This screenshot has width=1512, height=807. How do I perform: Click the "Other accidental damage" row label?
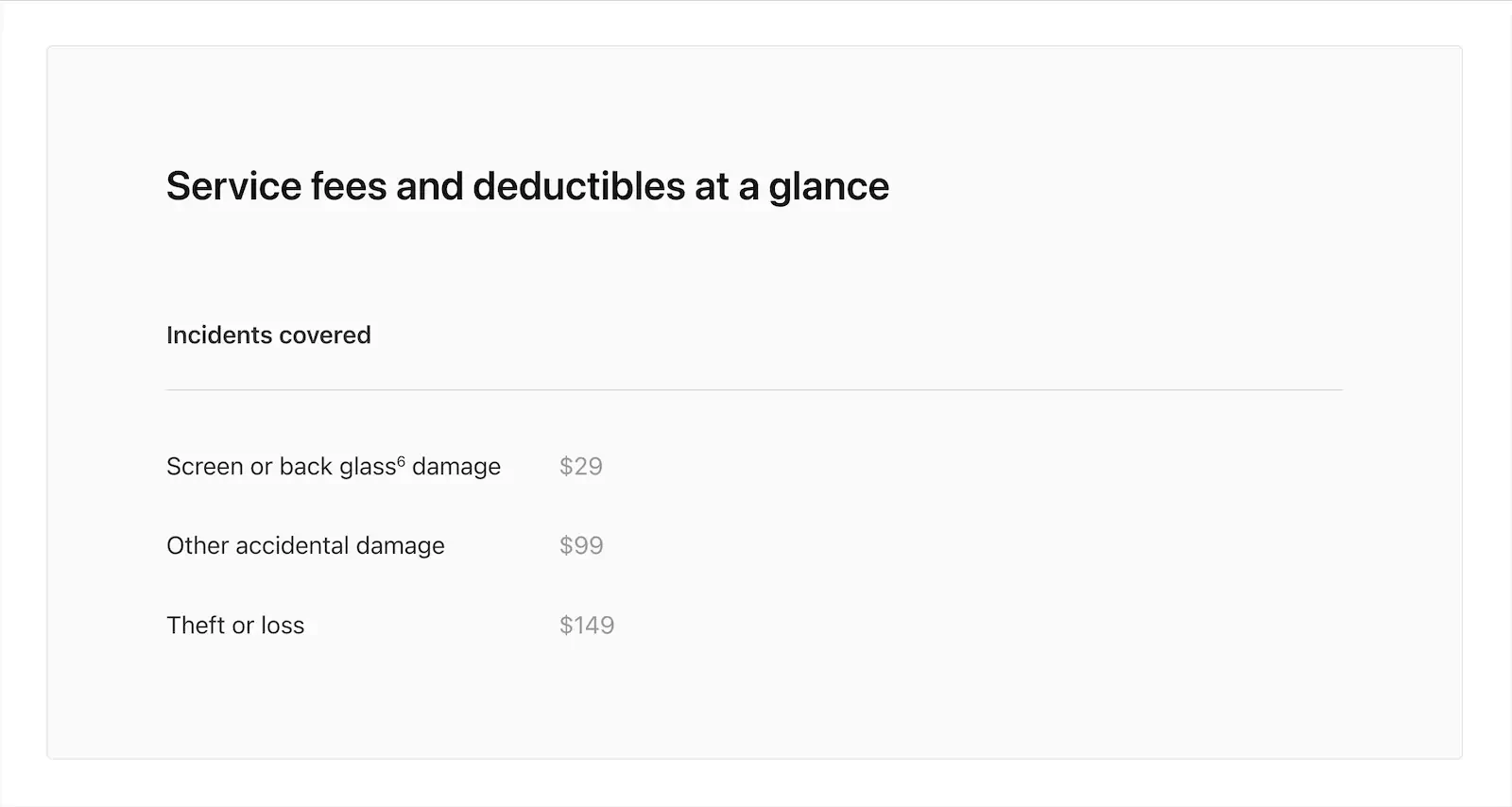point(305,546)
